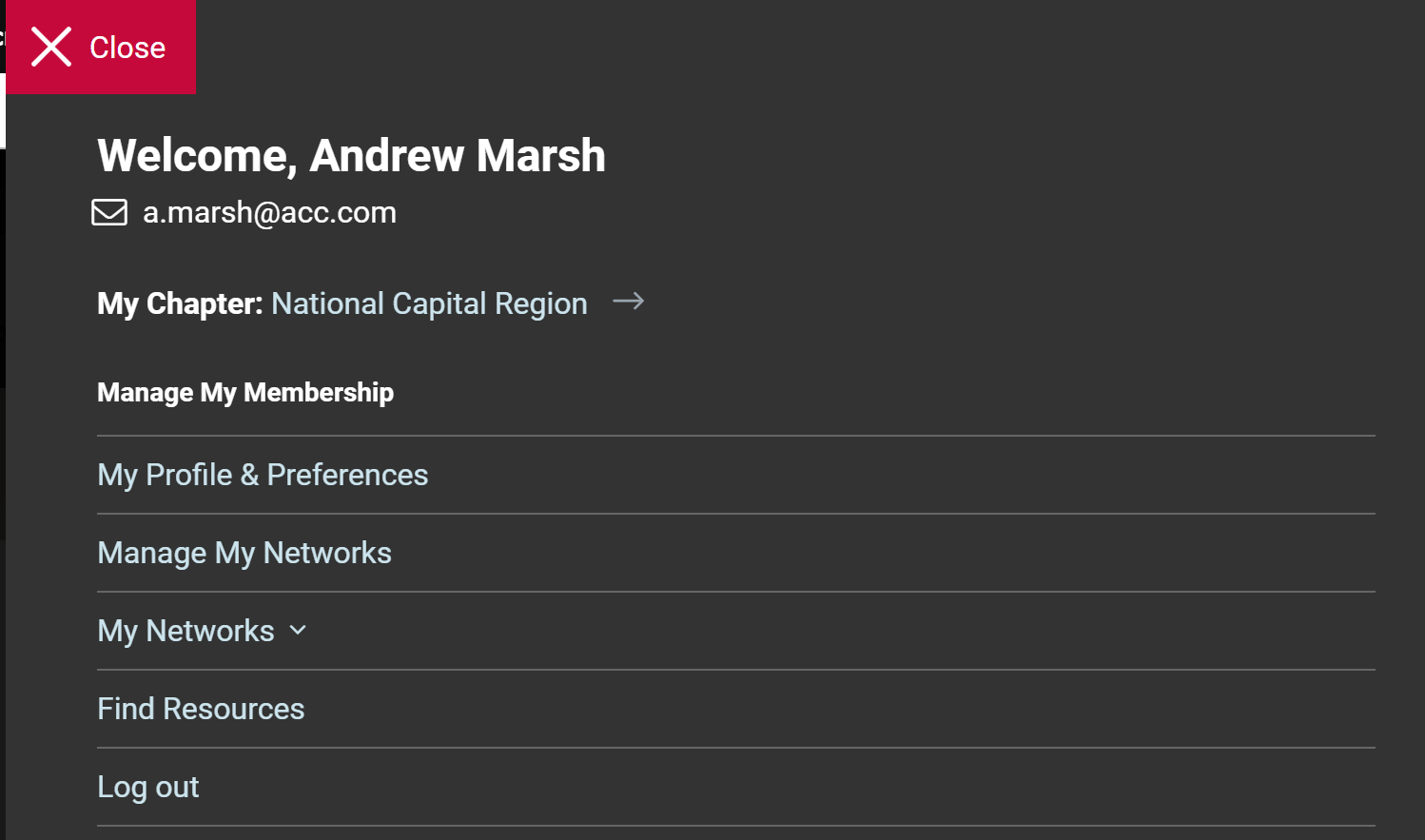
Task: Click the dark page strip left of the menu
Action: click(2, 457)
